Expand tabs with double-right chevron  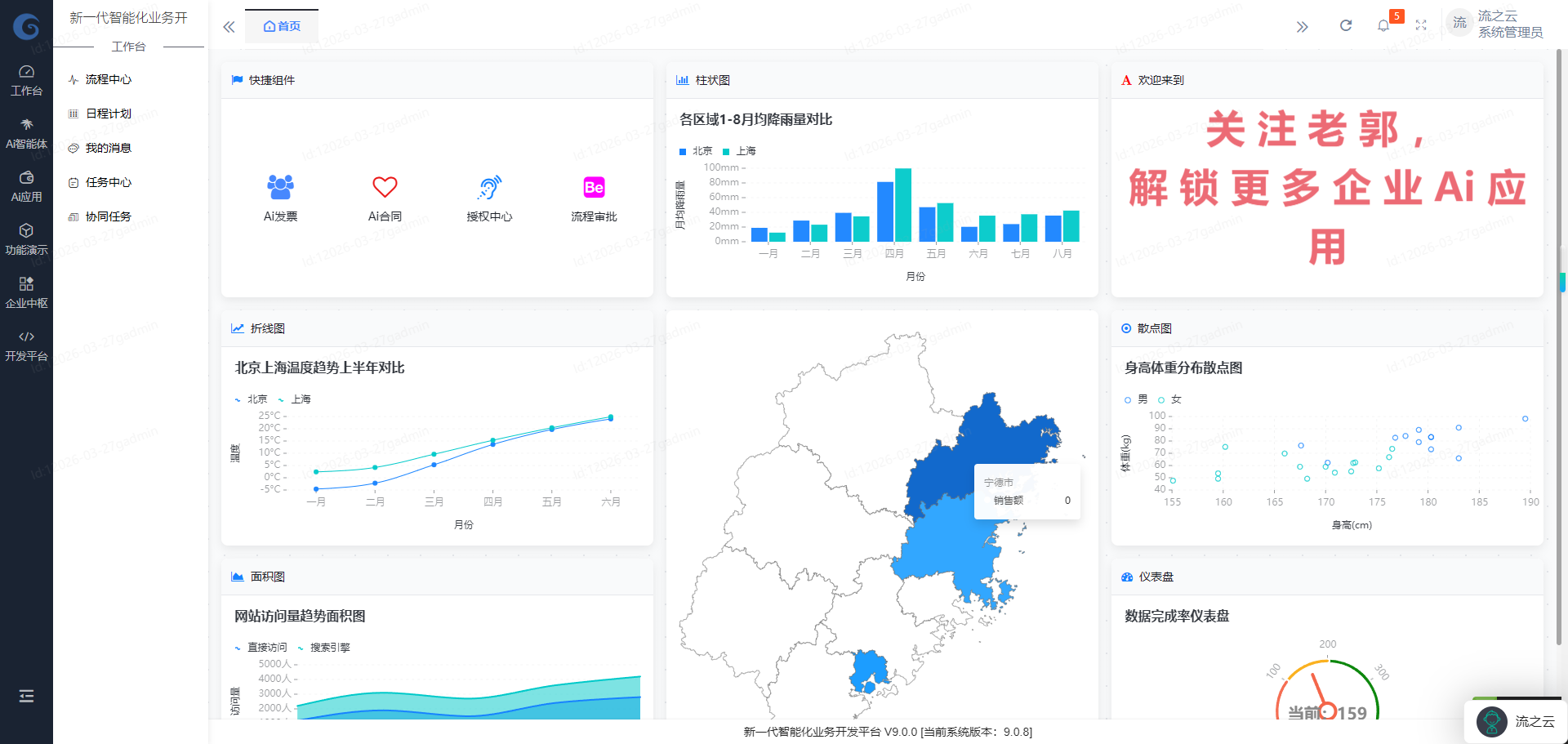point(1302,27)
